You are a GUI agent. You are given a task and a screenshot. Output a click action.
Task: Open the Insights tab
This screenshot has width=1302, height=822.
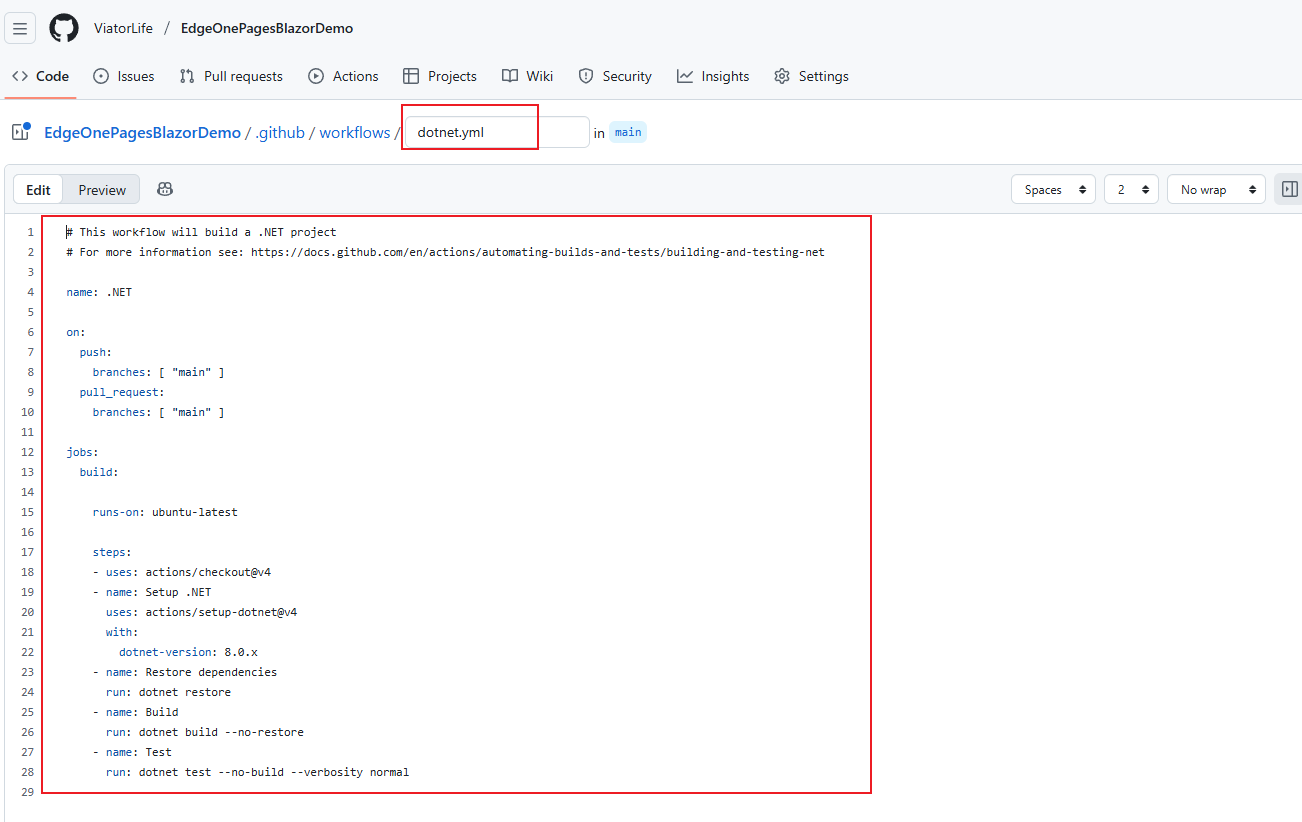coord(713,76)
